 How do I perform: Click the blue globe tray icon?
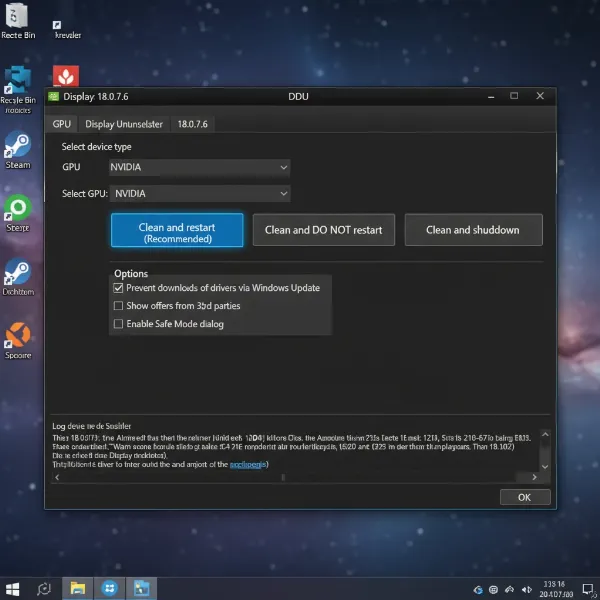[478, 590]
